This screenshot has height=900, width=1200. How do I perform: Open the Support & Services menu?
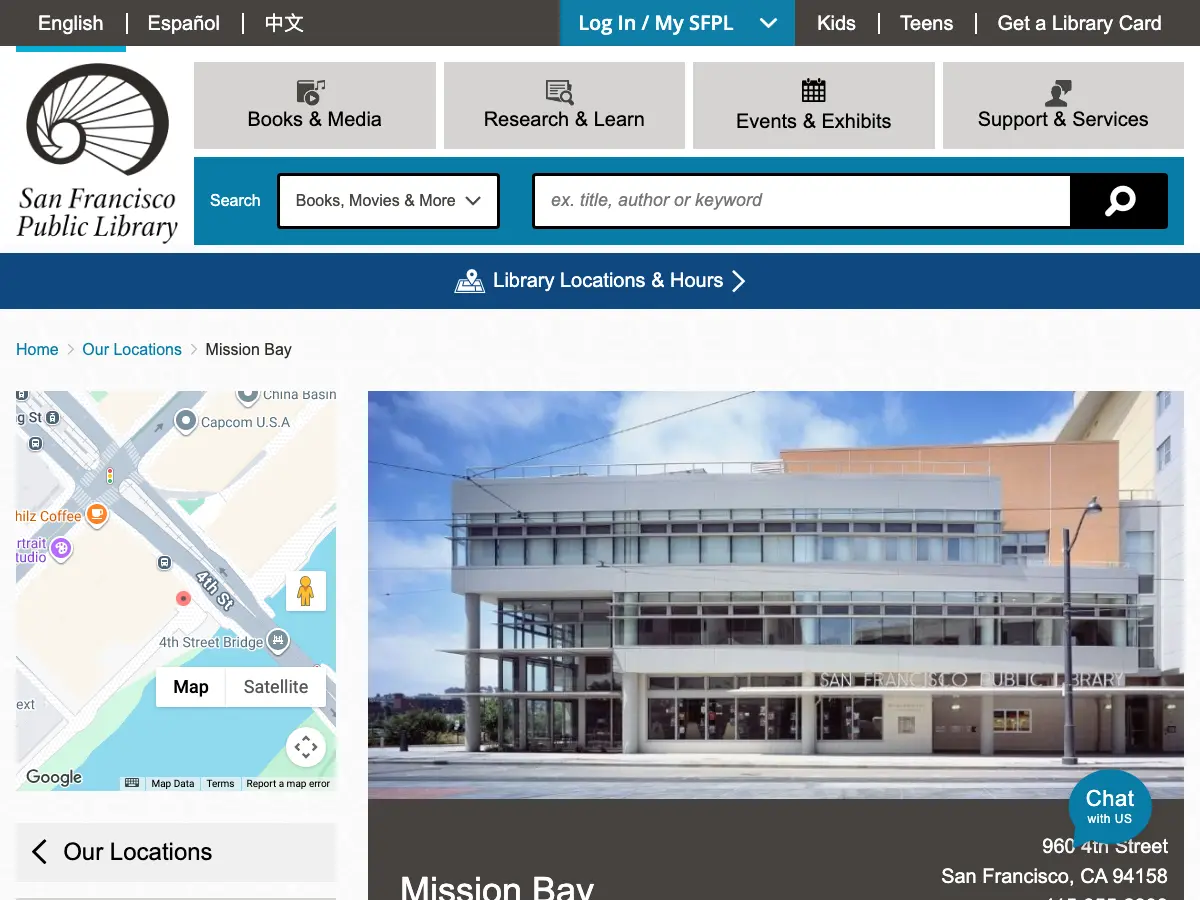click(1063, 105)
